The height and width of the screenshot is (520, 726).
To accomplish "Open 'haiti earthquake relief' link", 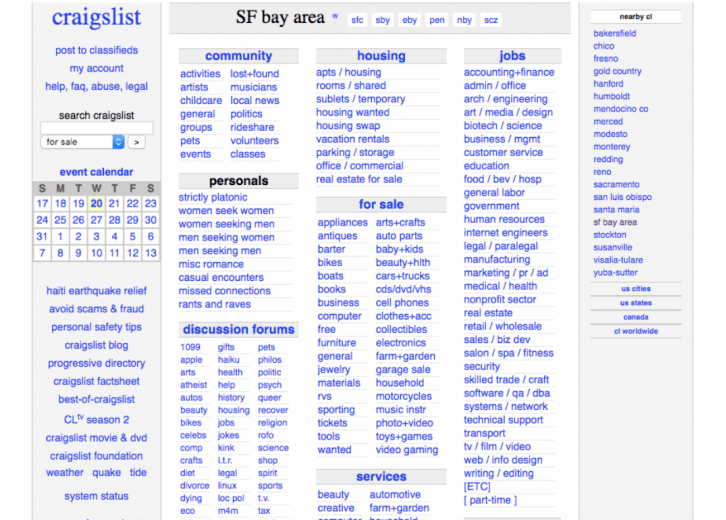I will pyautogui.click(x=96, y=291).
